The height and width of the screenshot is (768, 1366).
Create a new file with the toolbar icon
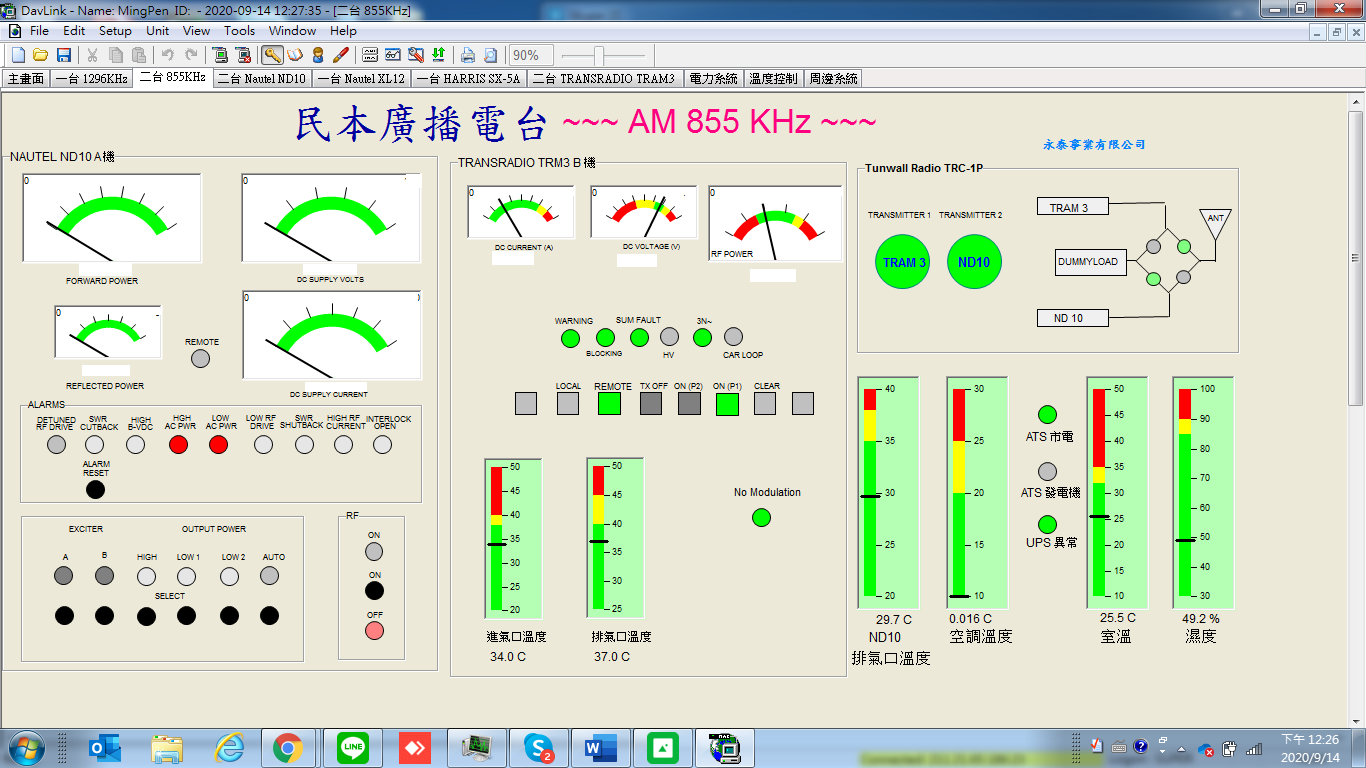pos(18,55)
